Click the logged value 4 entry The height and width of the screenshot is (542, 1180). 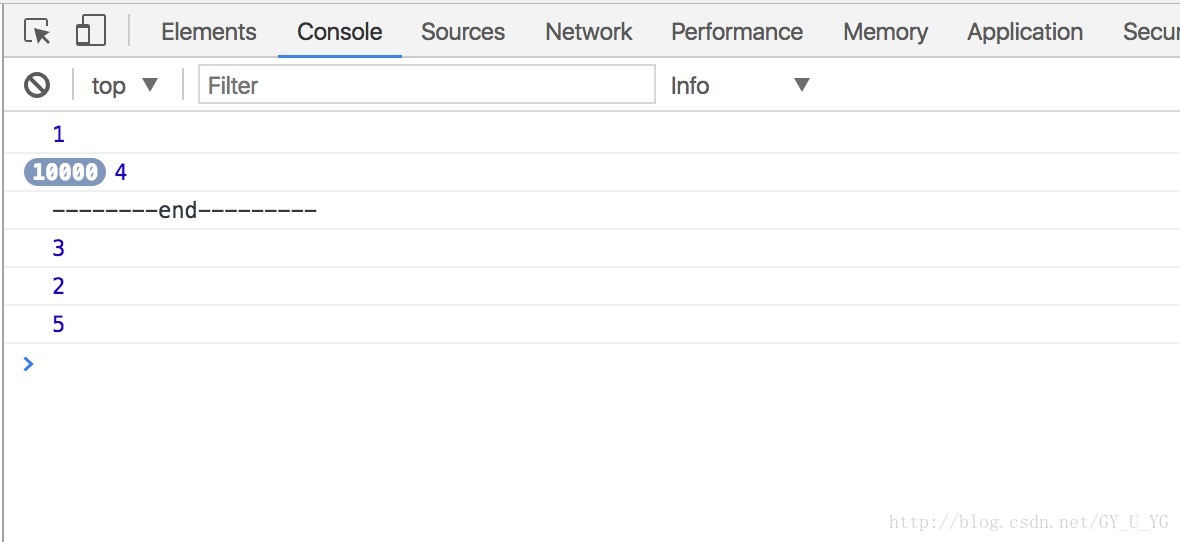pos(120,172)
